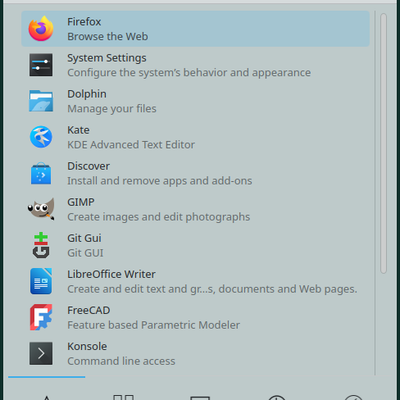The image size is (400, 400).
Task: Launch the Konsole terminal prompt icon
Action: (41, 353)
